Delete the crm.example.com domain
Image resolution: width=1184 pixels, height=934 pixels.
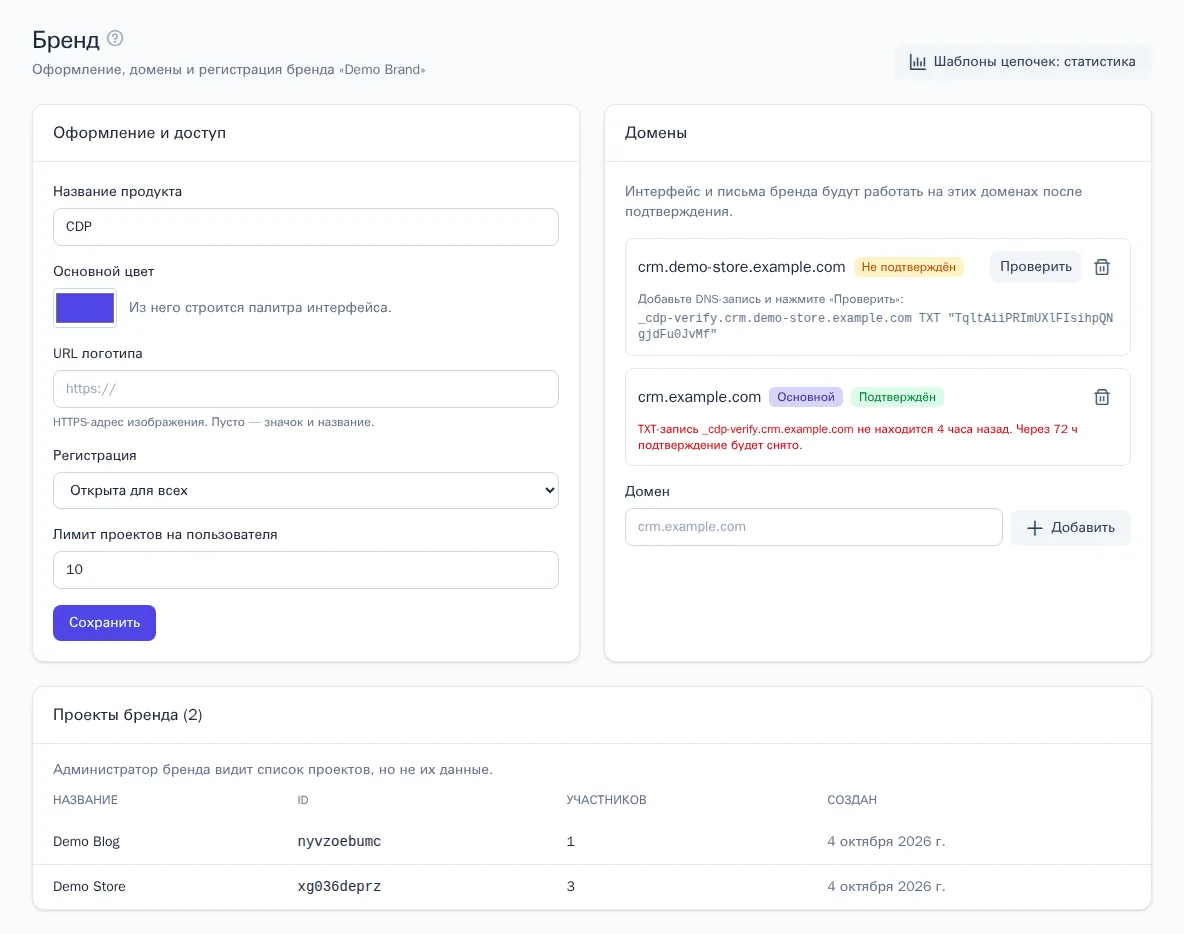[1102, 397]
